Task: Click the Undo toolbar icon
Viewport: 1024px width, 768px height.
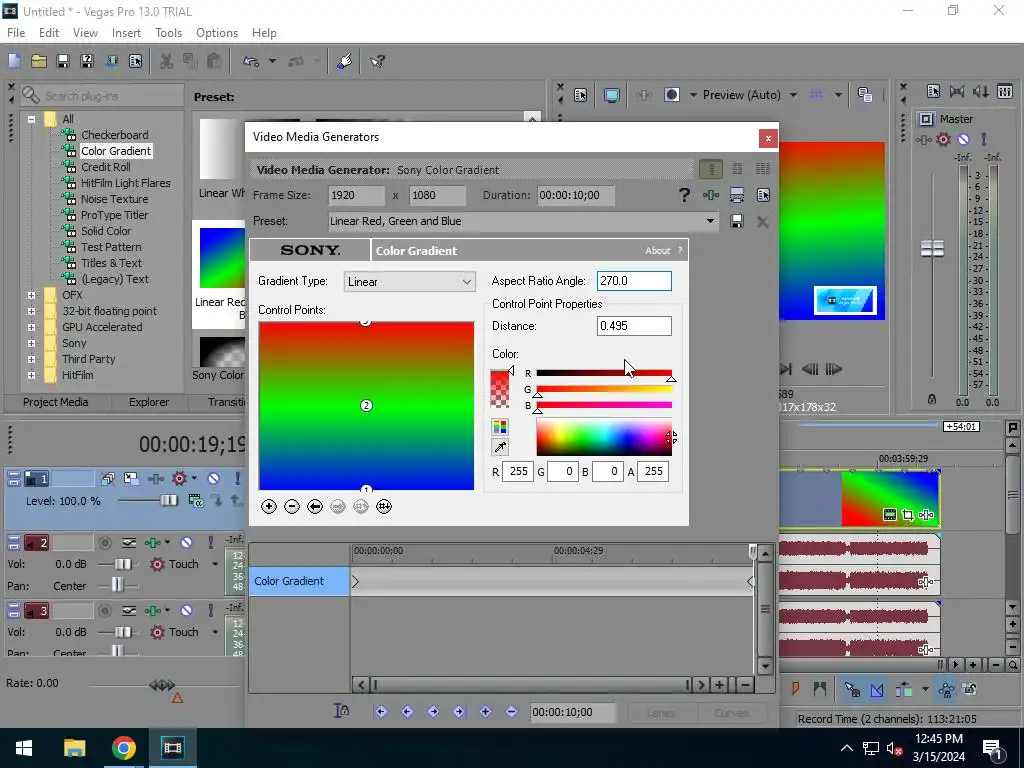Action: tap(251, 61)
